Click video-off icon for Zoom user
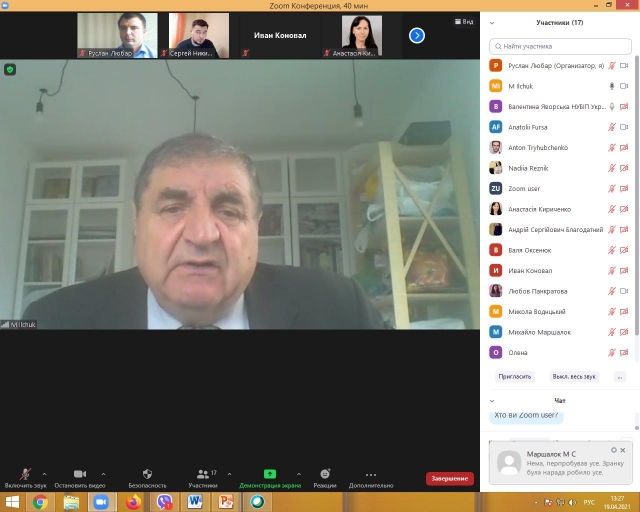The width and height of the screenshot is (640, 512). tap(624, 189)
